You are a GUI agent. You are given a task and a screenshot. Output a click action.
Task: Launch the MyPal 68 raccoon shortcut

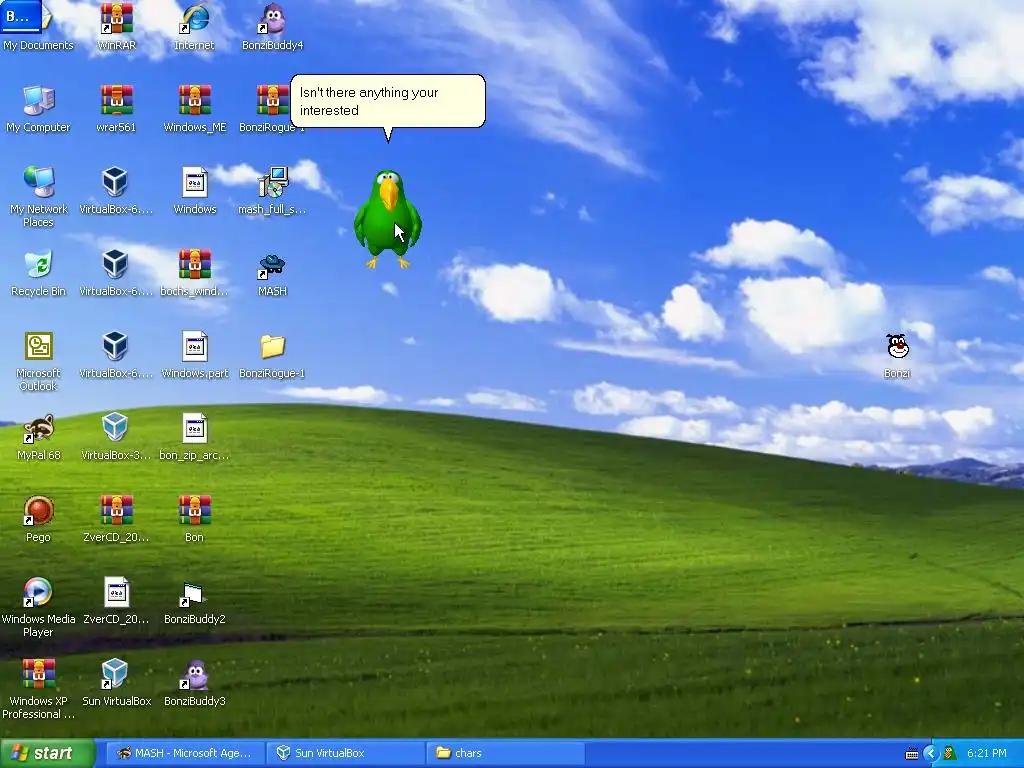tap(39, 428)
